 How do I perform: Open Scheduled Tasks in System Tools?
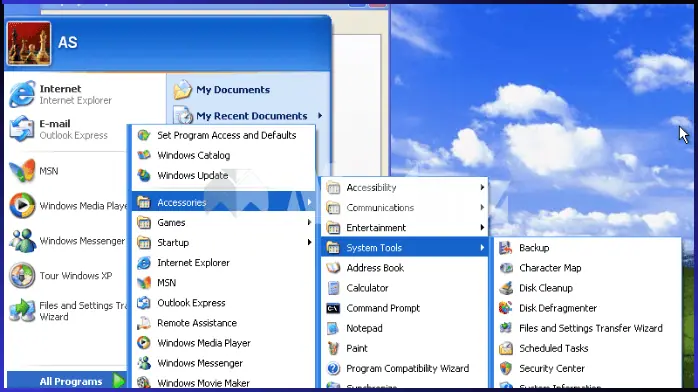[588, 348]
